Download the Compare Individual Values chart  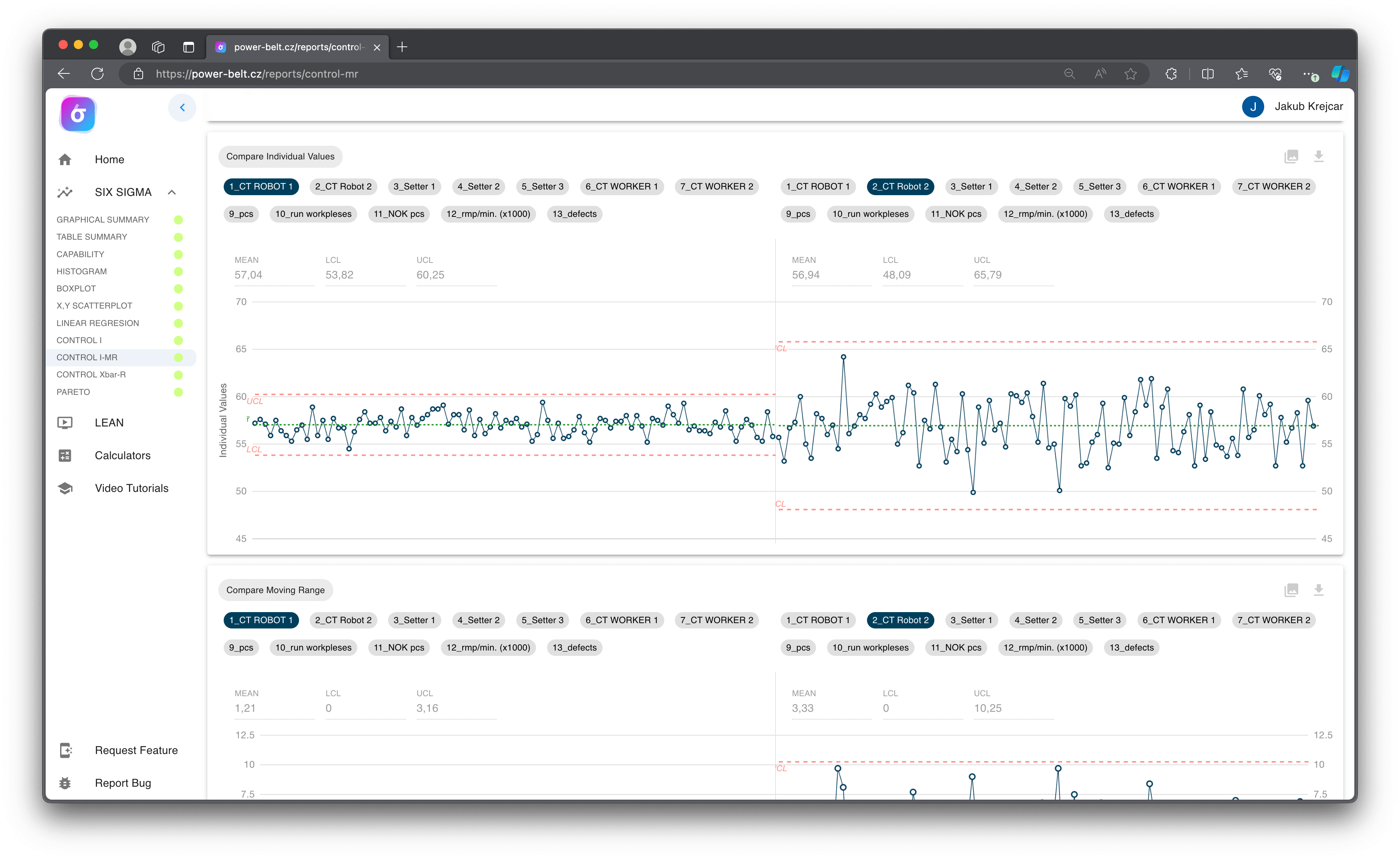click(x=1318, y=156)
